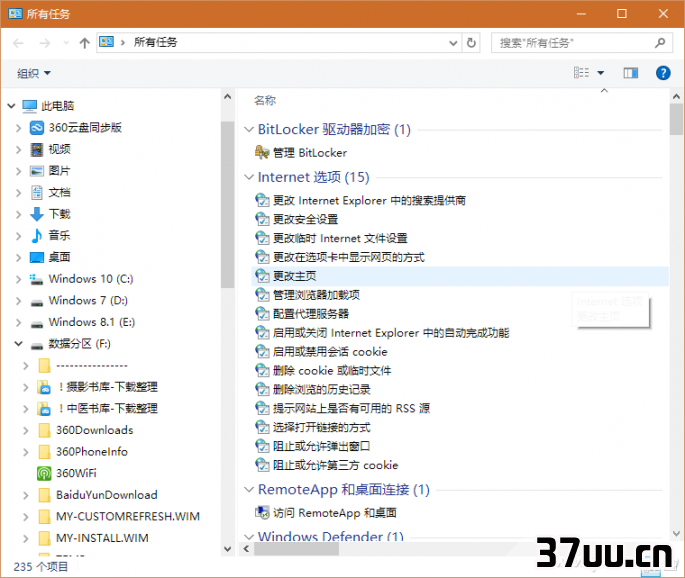Change view layout icon
Screen dimensions: 685x578
point(581,73)
